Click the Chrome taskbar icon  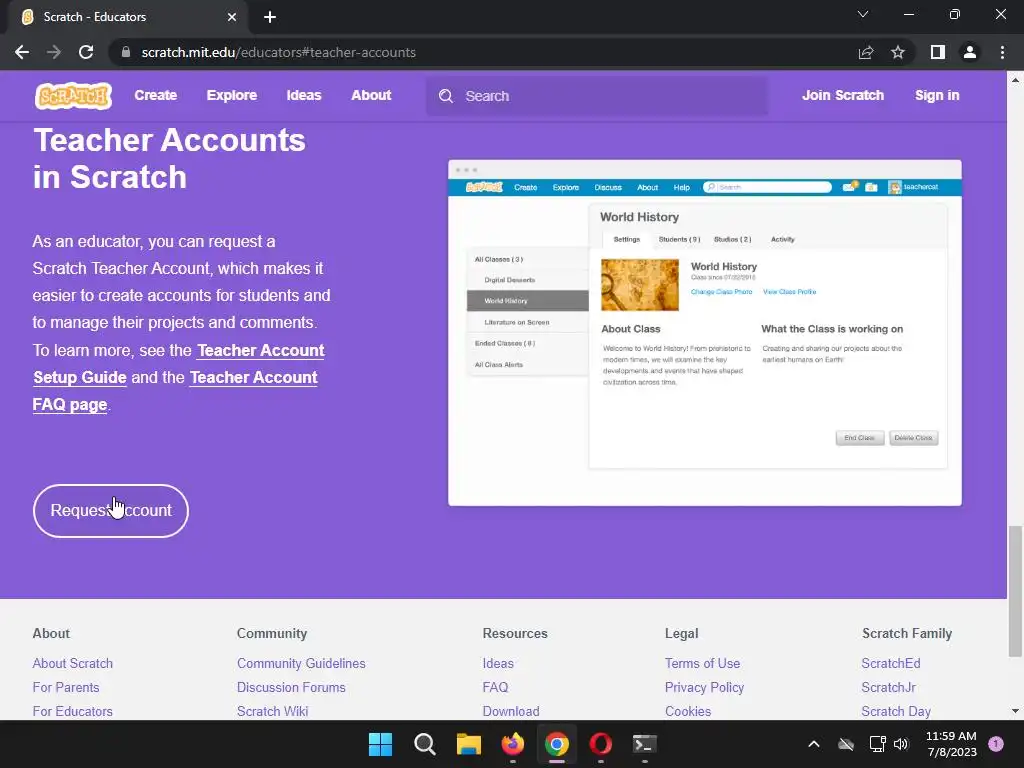coord(556,744)
